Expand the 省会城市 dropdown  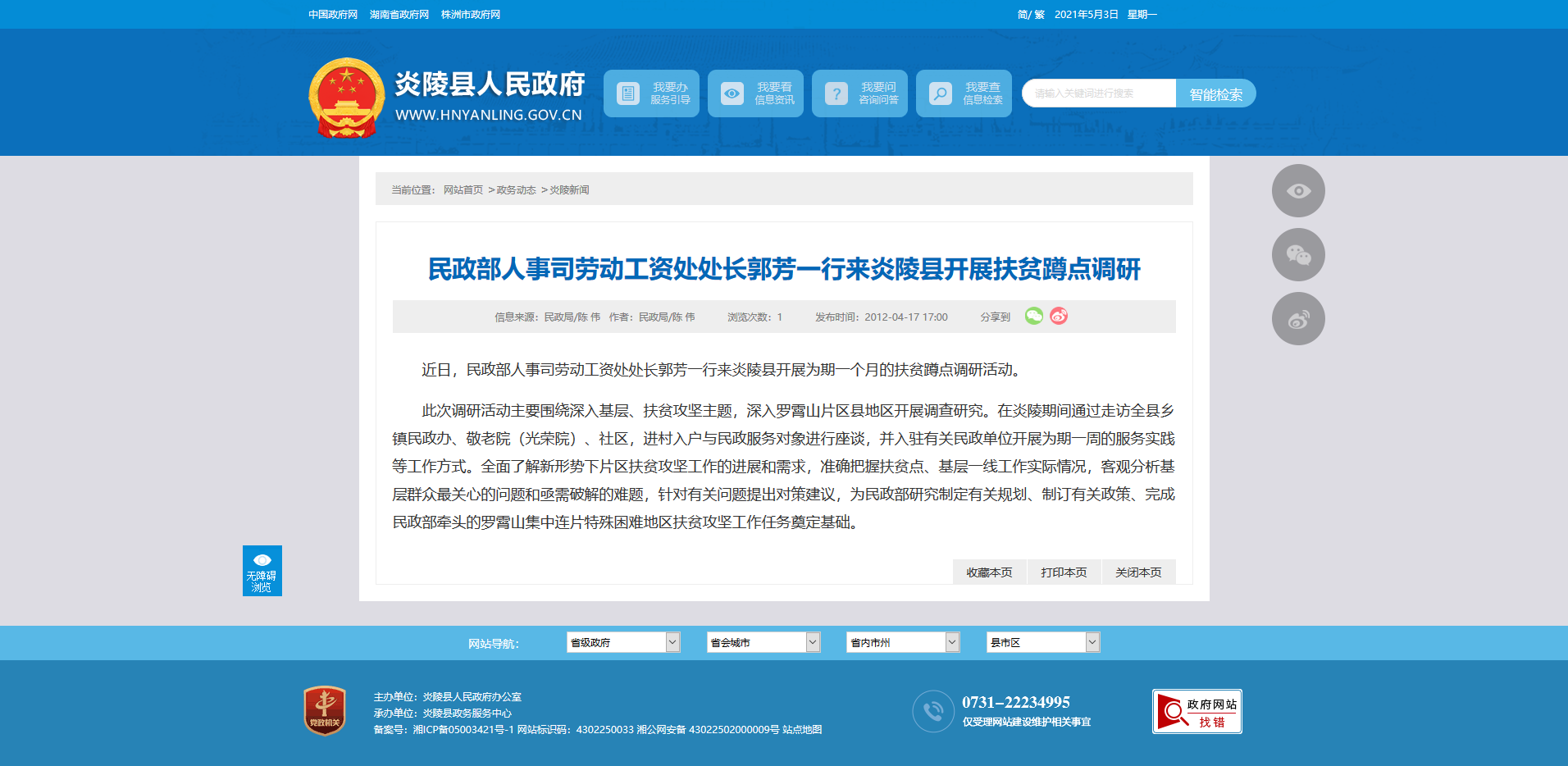pyautogui.click(x=763, y=642)
